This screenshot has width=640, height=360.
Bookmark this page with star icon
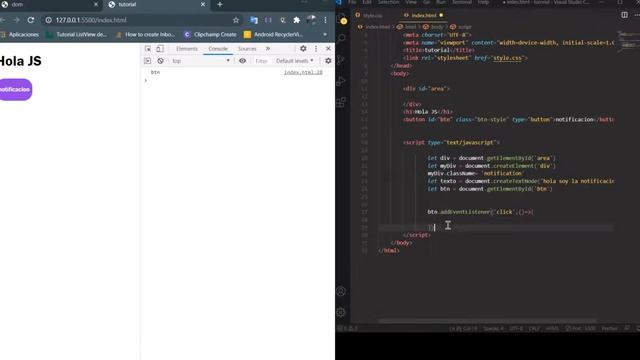[x=236, y=20]
